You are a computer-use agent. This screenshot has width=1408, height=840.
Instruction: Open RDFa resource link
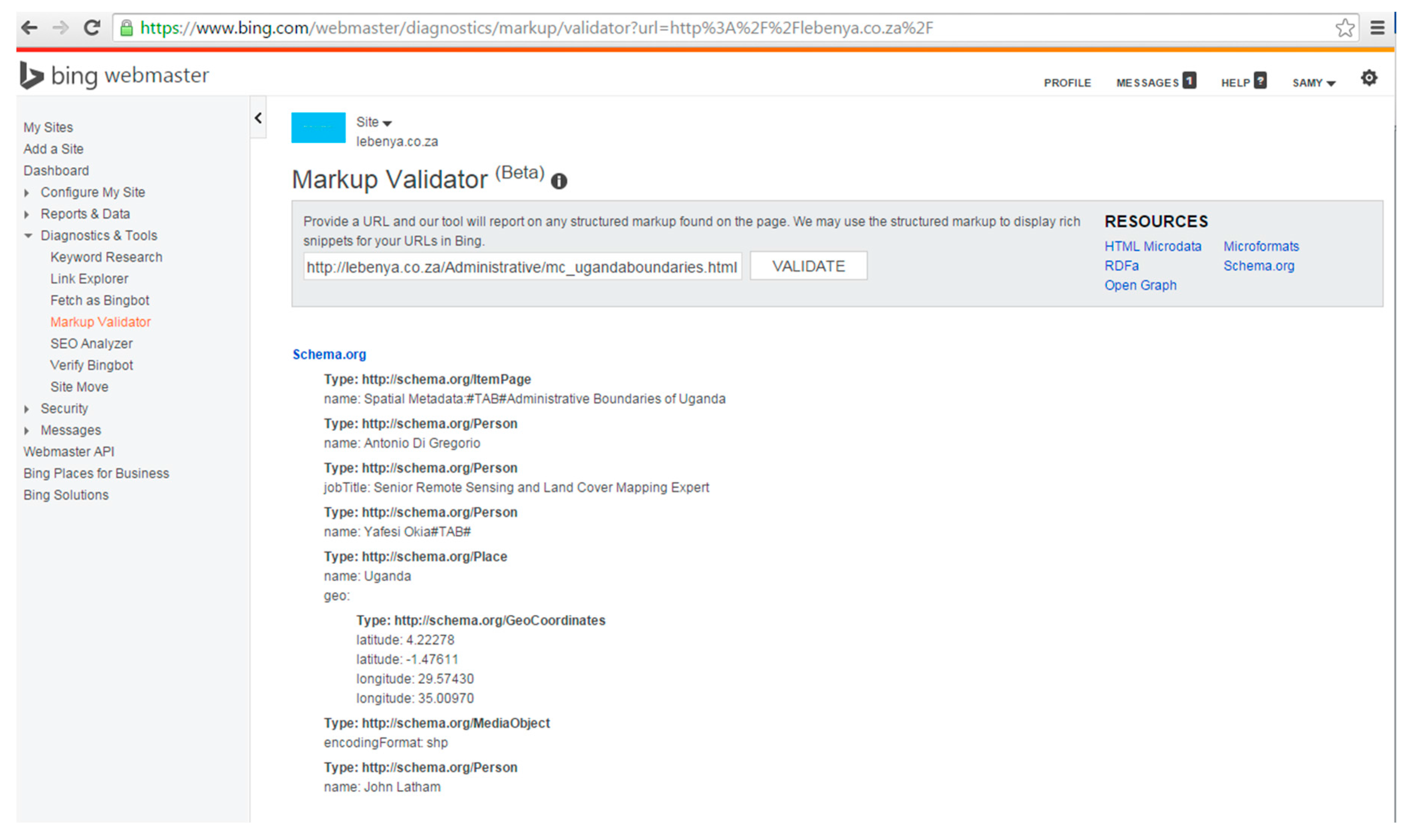pyautogui.click(x=1121, y=266)
